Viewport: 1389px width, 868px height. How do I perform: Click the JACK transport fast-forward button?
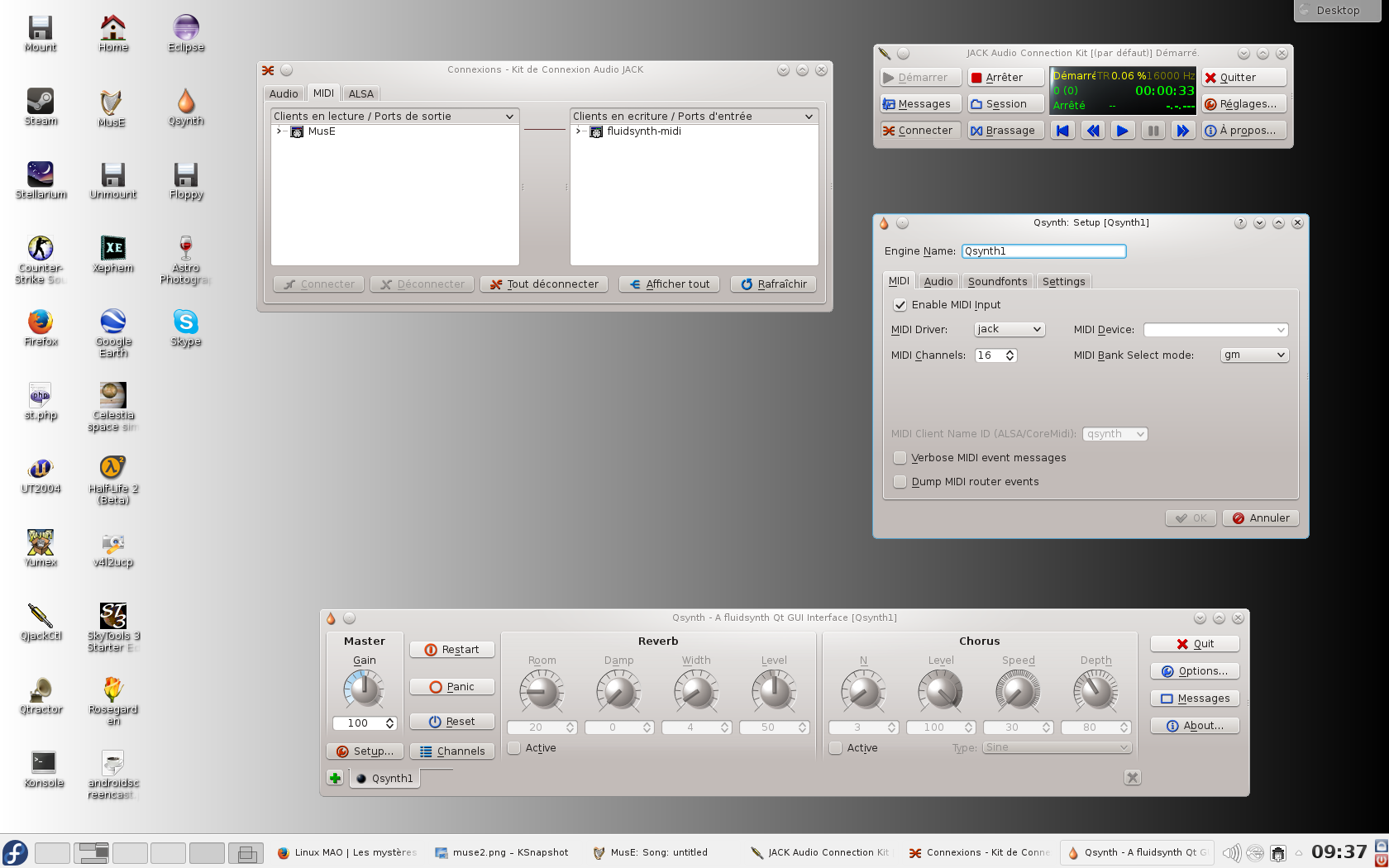(x=1183, y=130)
